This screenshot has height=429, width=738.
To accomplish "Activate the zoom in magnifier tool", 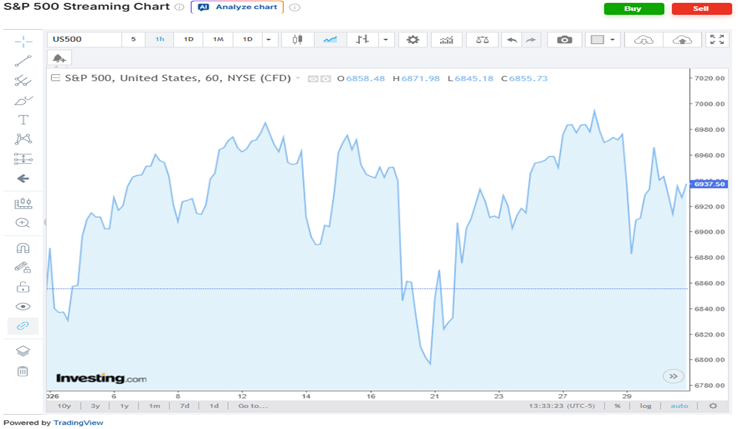I will click(22, 223).
